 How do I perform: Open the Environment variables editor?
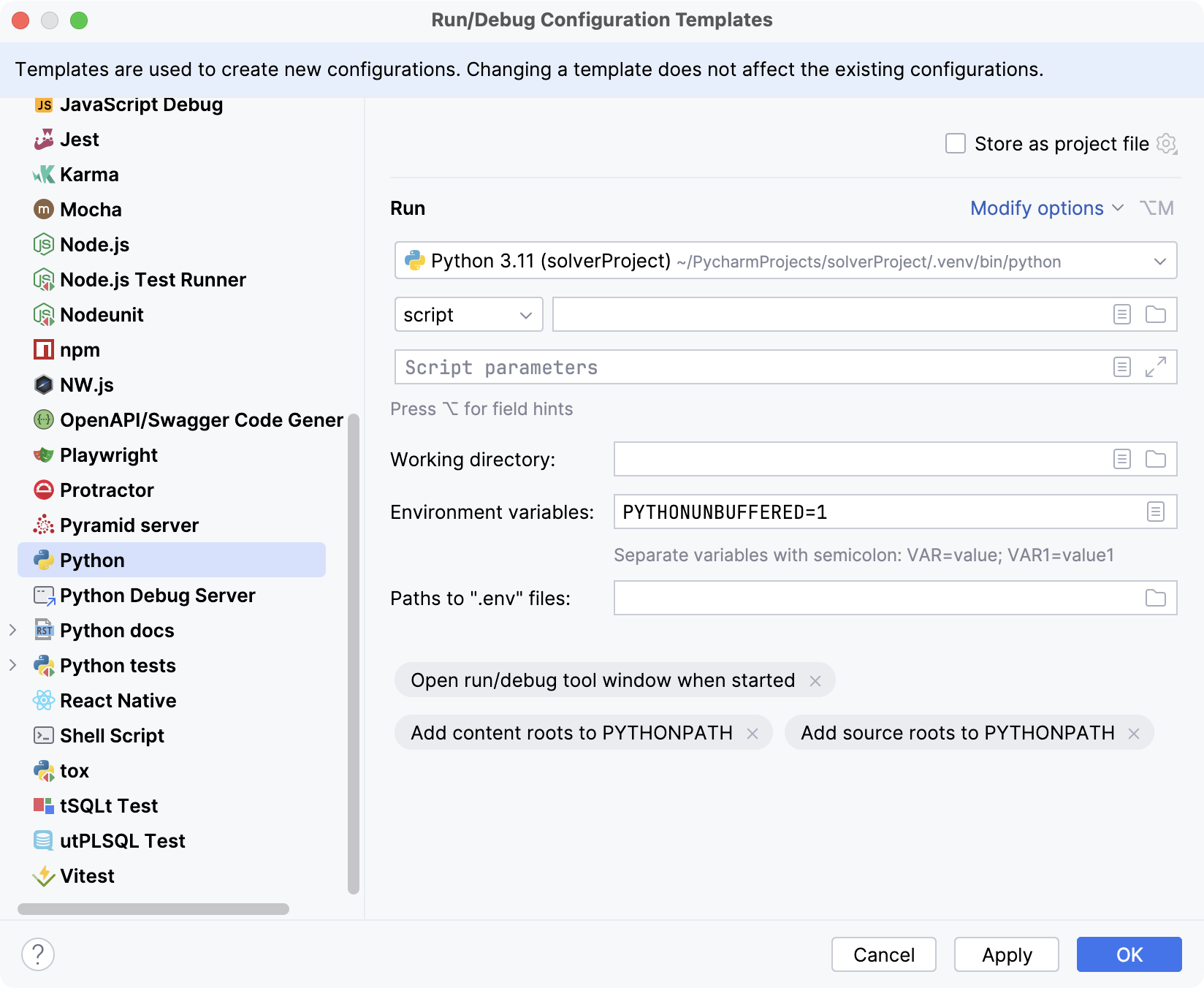pyautogui.click(x=1155, y=512)
